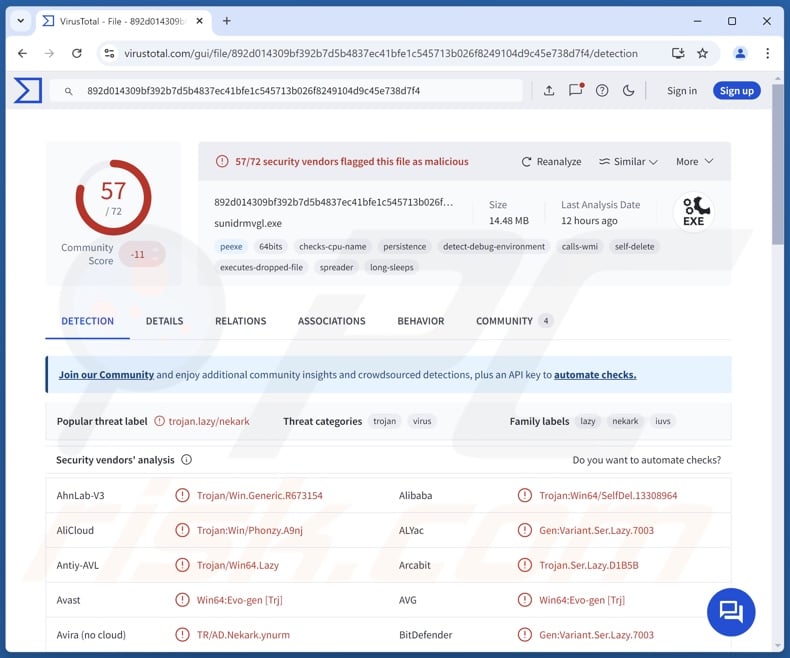The image size is (790, 658).
Task: Click alert icon for BitDefender detection
Action: pos(524,635)
